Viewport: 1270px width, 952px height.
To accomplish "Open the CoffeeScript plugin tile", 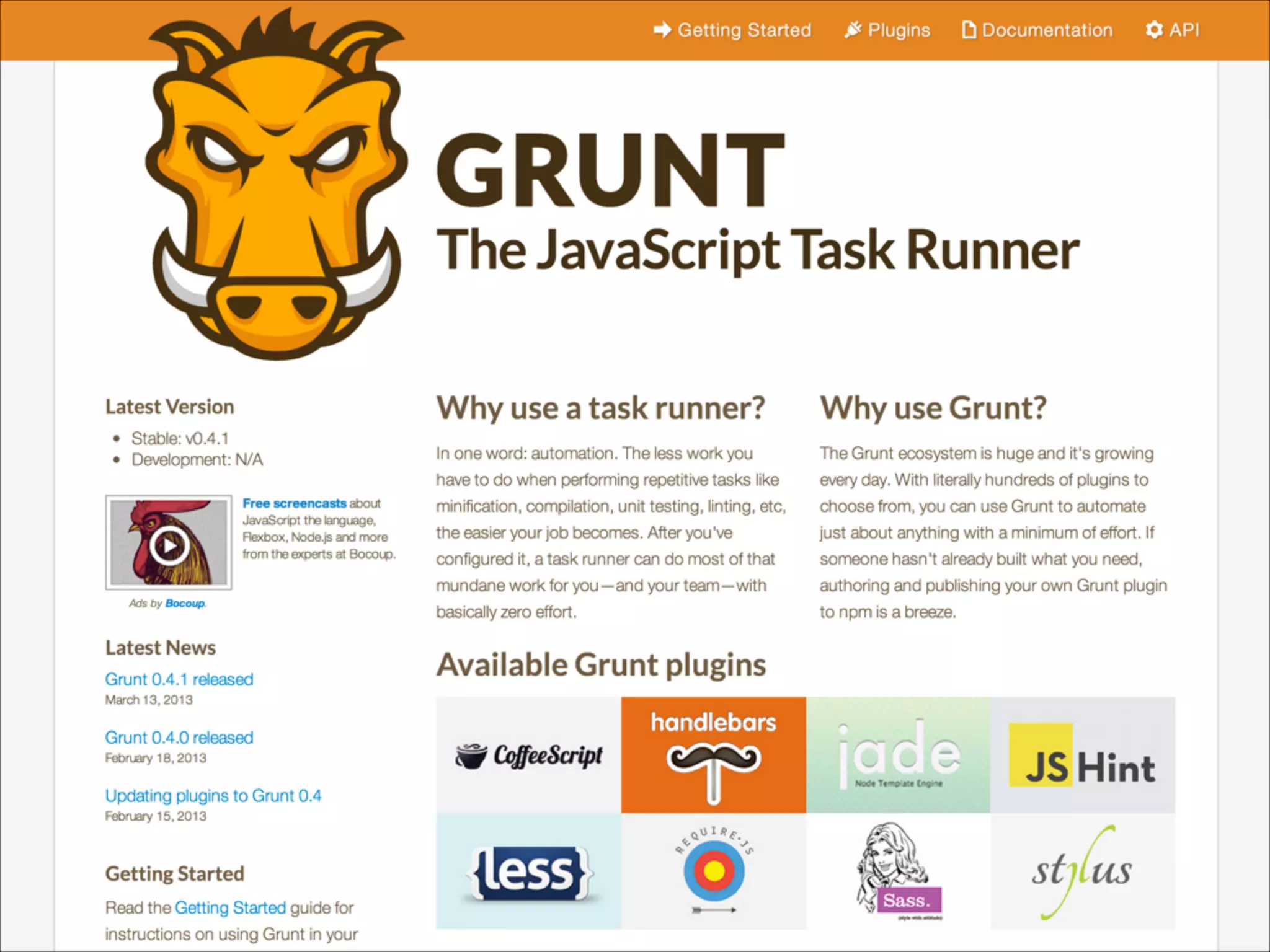I will click(x=528, y=754).
